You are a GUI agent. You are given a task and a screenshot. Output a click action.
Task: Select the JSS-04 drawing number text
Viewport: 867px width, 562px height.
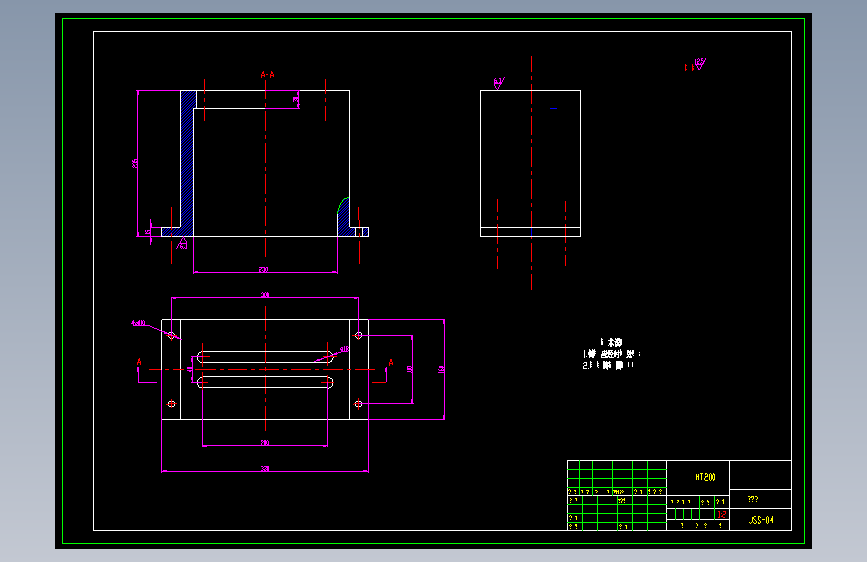coord(761,520)
